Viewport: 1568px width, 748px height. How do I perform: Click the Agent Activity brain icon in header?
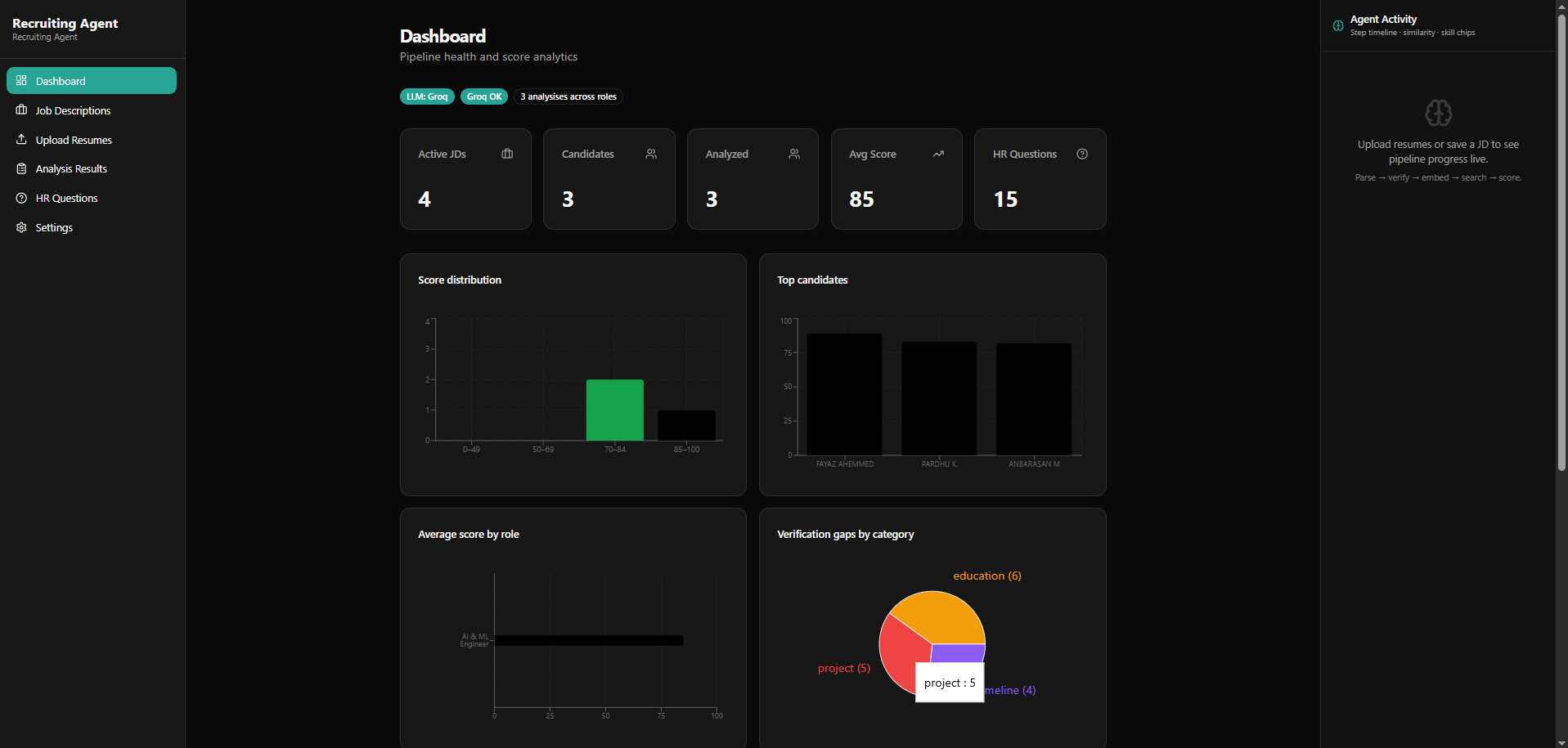1338,25
